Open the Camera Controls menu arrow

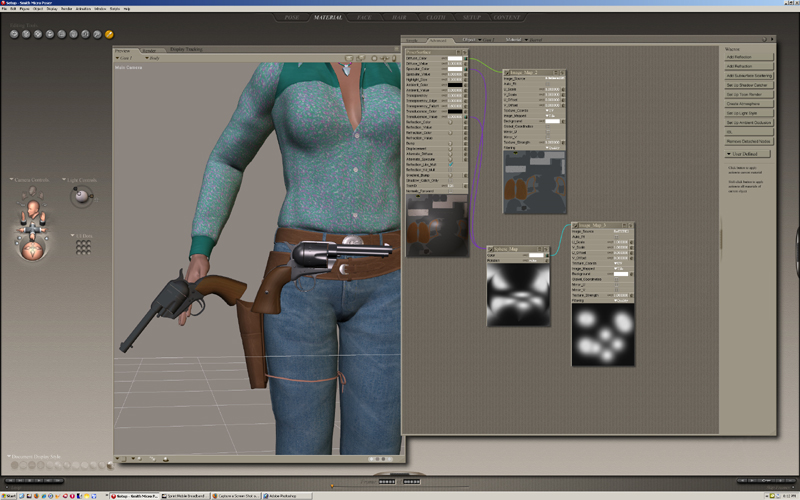[11, 180]
